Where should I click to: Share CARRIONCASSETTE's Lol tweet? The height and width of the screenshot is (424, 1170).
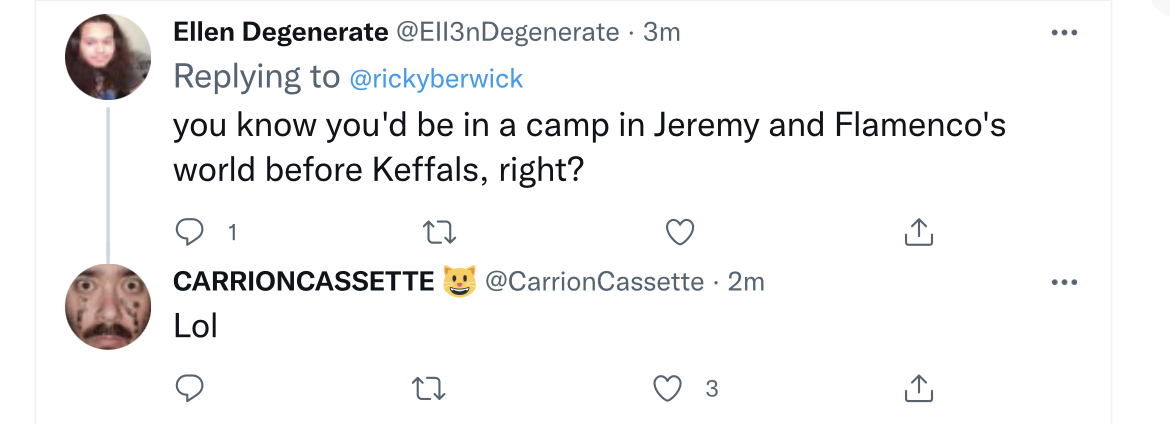click(919, 388)
